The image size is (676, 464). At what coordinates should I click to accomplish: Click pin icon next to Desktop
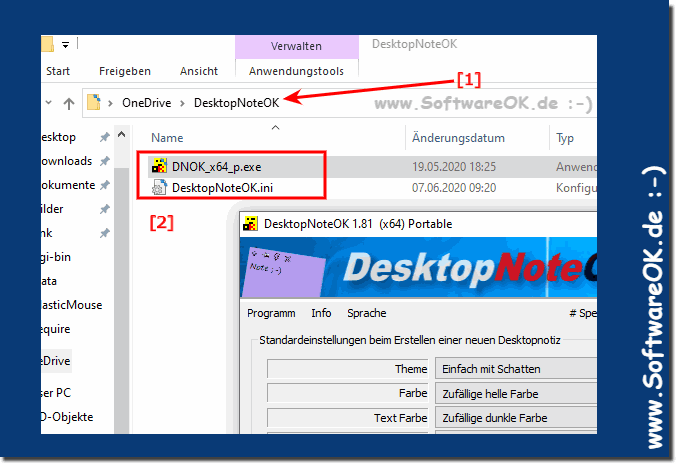click(x=104, y=137)
